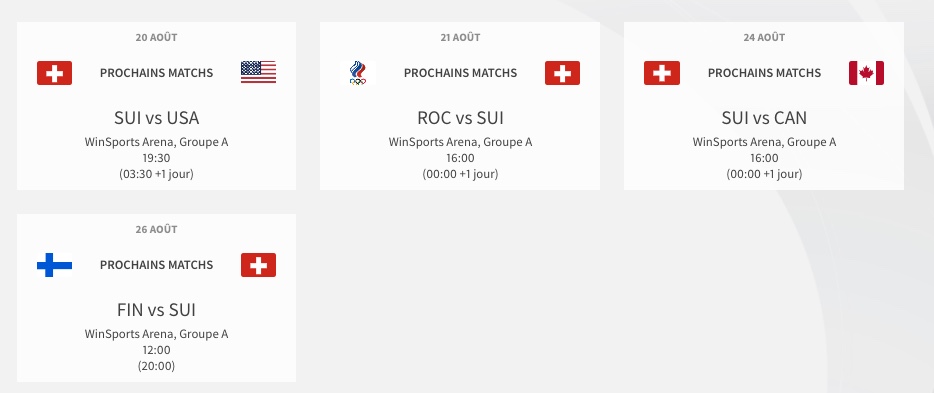
Task: Select the 24 AOÛT date label
Action: pos(764,37)
